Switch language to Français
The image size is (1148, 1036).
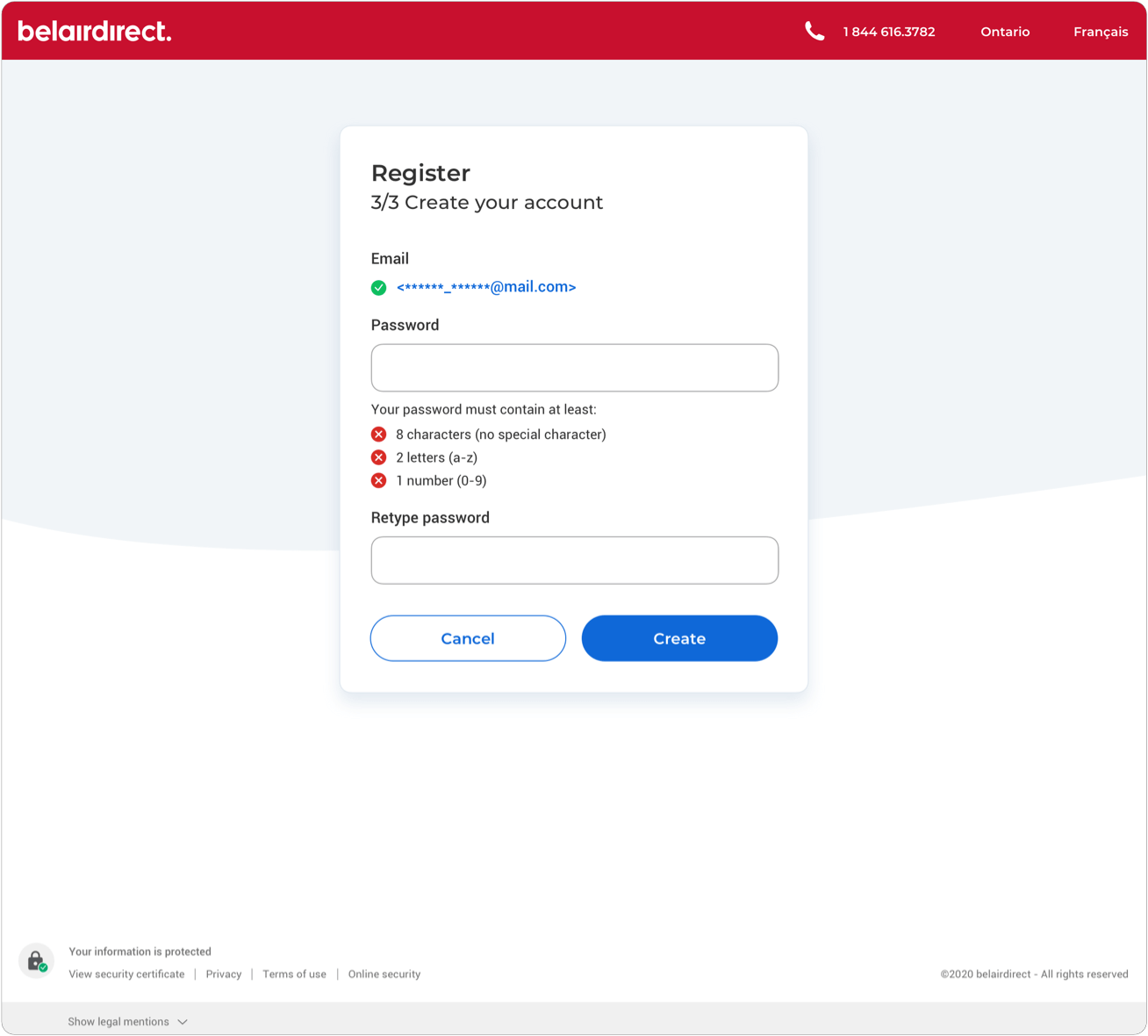coord(1101,31)
